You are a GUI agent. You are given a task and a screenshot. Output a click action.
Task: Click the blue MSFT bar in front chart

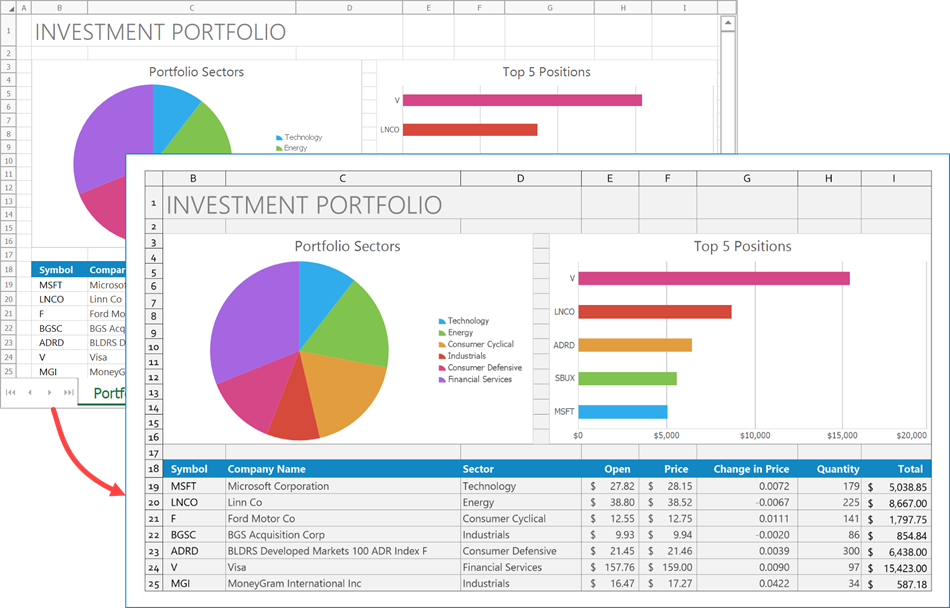tap(623, 412)
